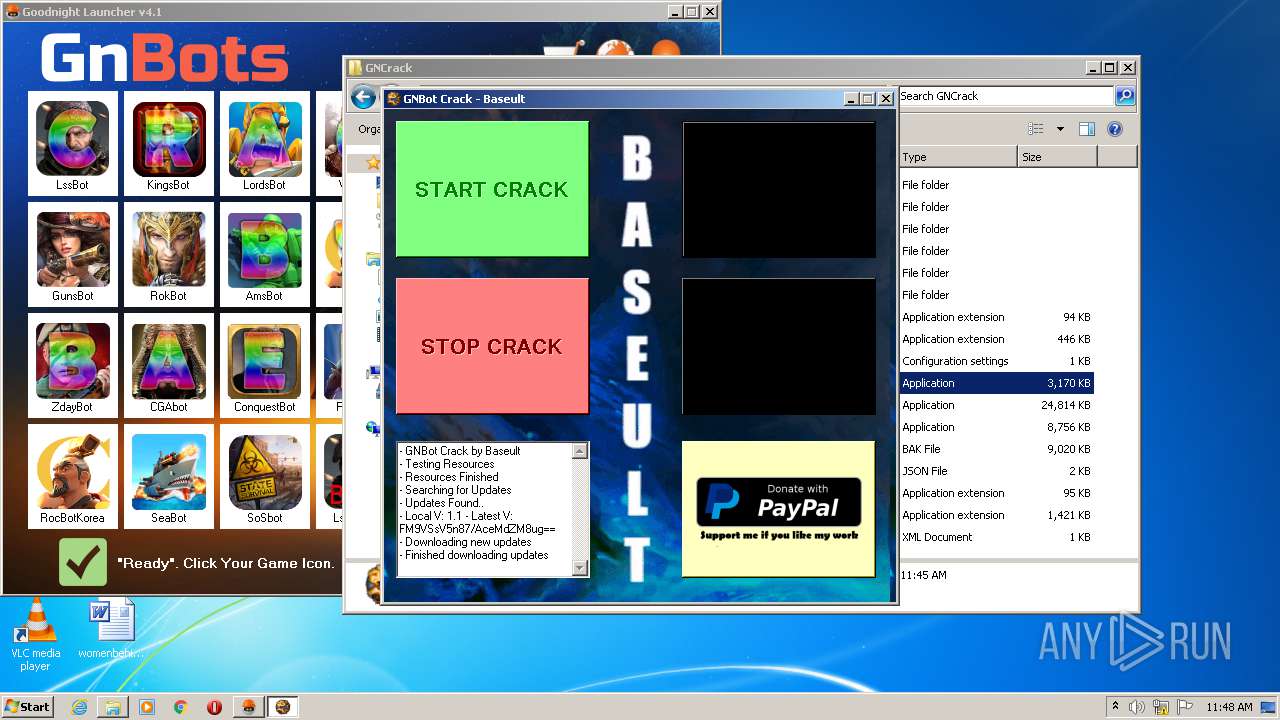Expand the view options dropdown arrow
The width and height of the screenshot is (1280, 720).
pos(1060,129)
